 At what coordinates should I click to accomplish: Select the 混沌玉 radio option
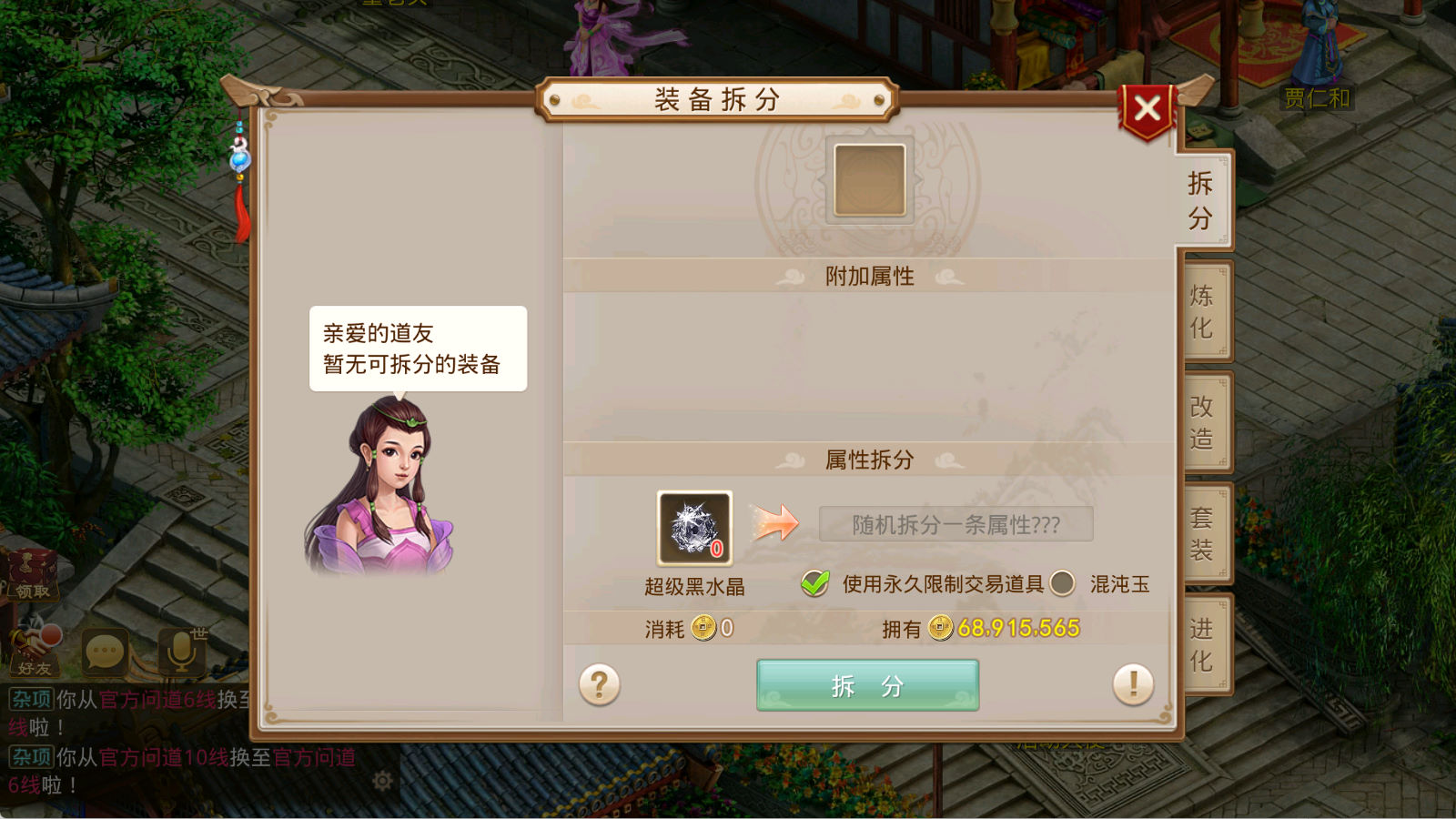pos(1062,583)
